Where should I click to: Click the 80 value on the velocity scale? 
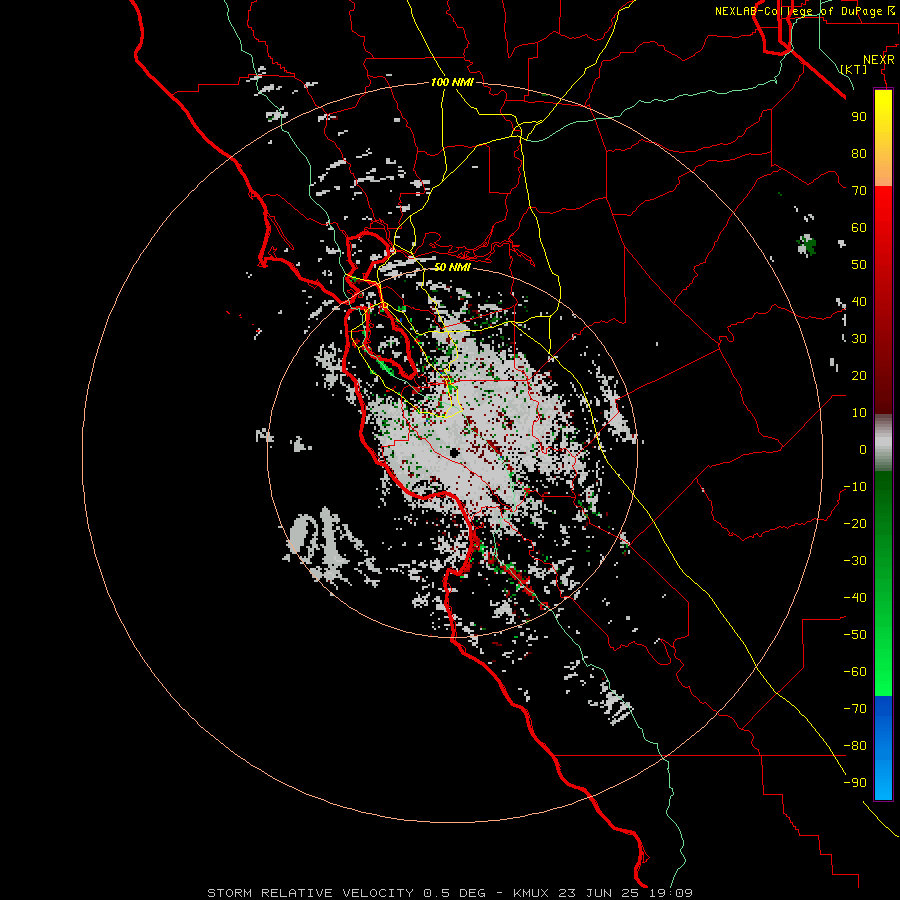pyautogui.click(x=859, y=153)
